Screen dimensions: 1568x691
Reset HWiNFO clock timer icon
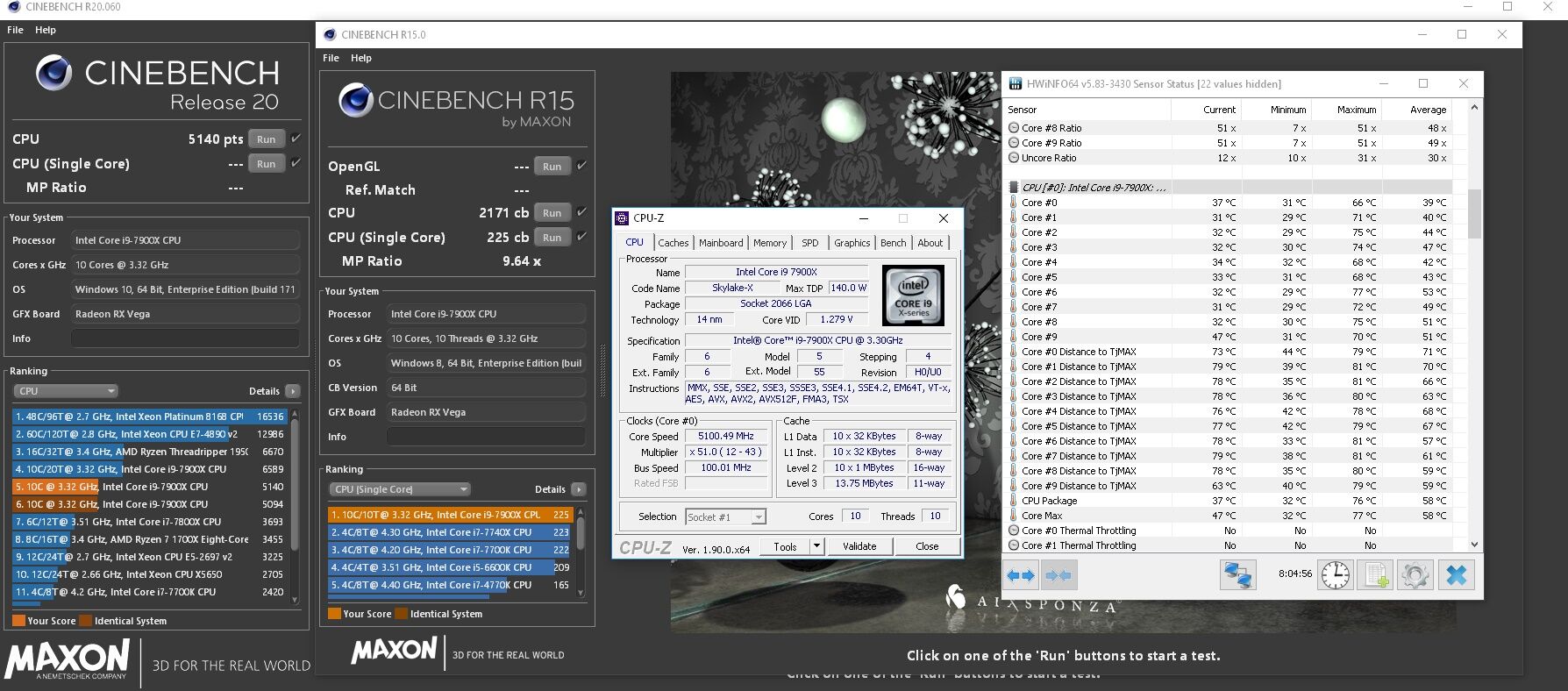click(x=1336, y=575)
